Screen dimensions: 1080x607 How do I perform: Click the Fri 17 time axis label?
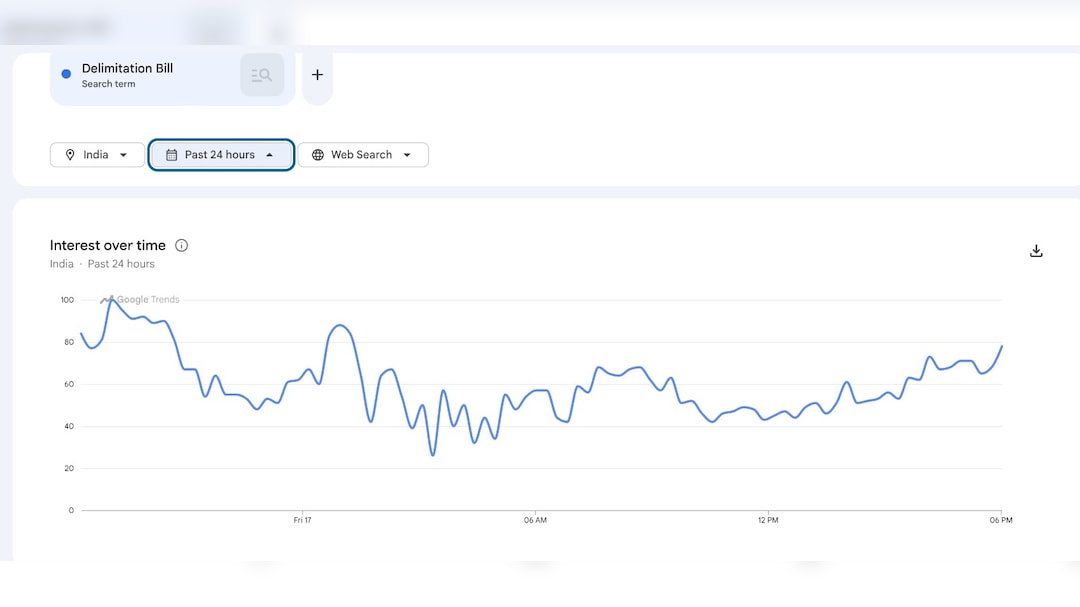tap(303, 520)
